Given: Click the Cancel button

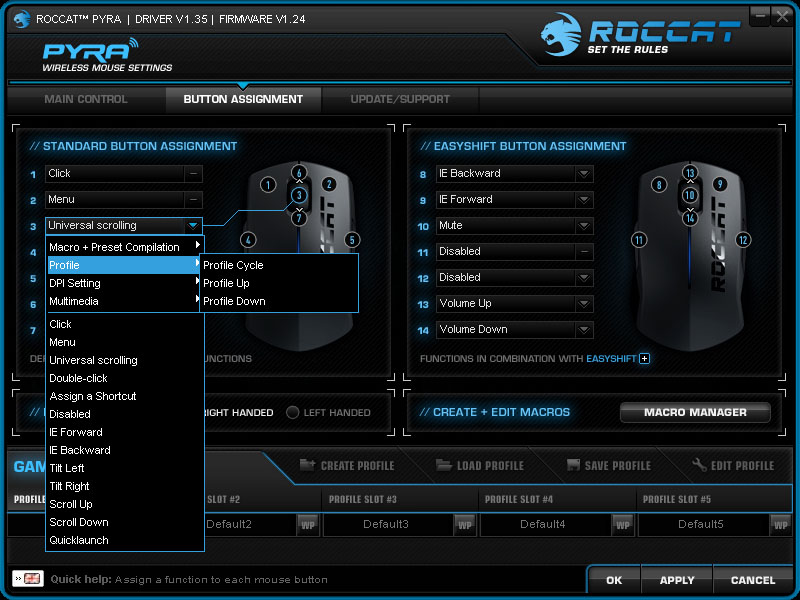Looking at the screenshot, I should (x=753, y=580).
